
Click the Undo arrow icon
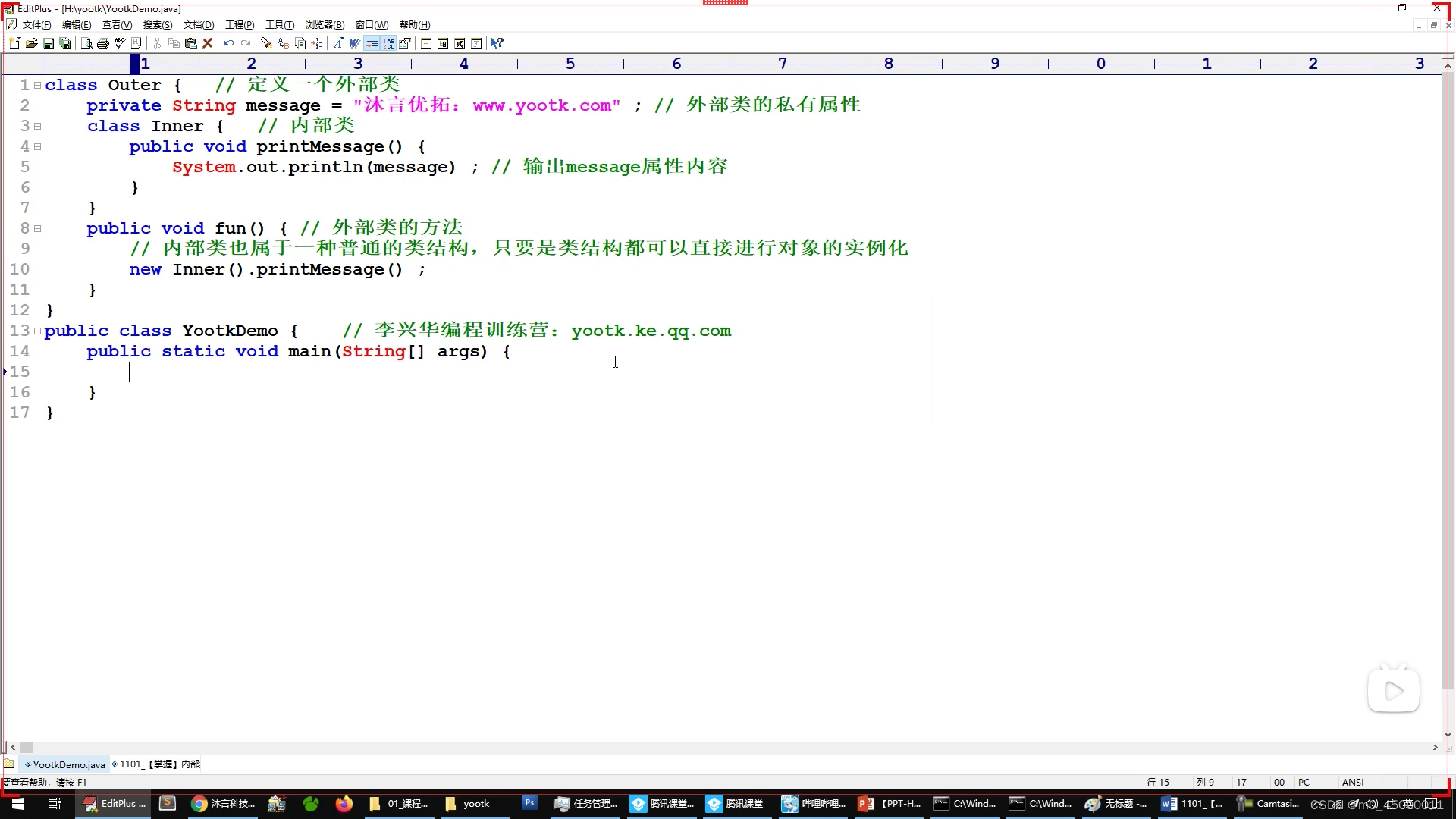(228, 43)
